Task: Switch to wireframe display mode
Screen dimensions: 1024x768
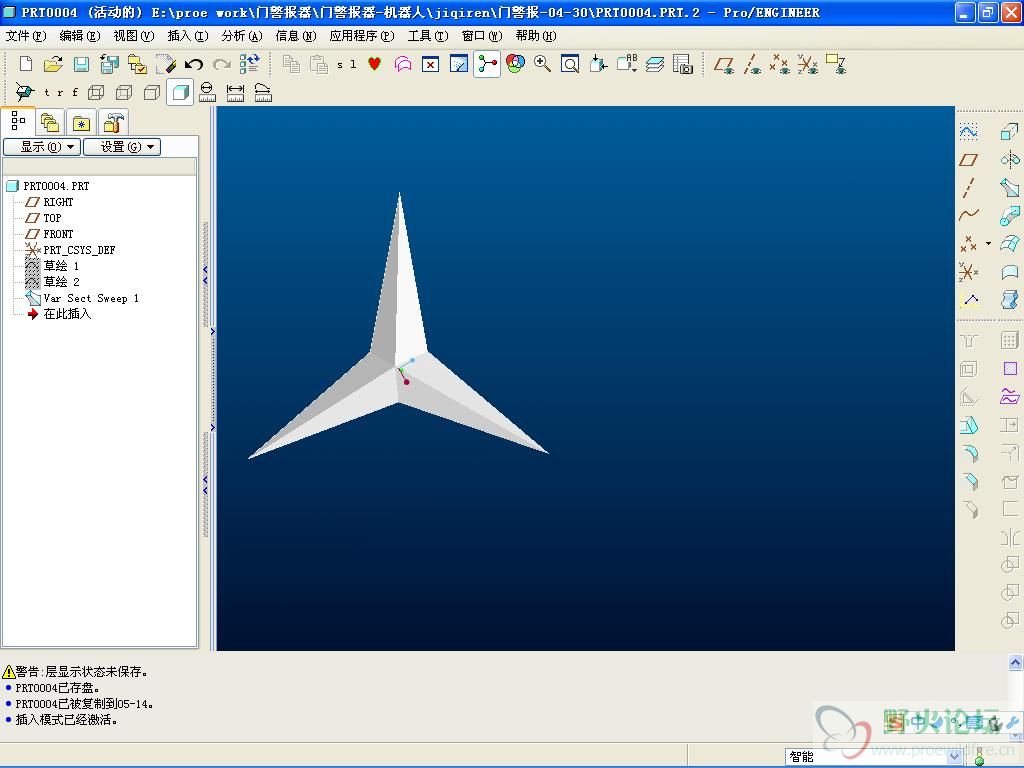Action: coord(96,93)
